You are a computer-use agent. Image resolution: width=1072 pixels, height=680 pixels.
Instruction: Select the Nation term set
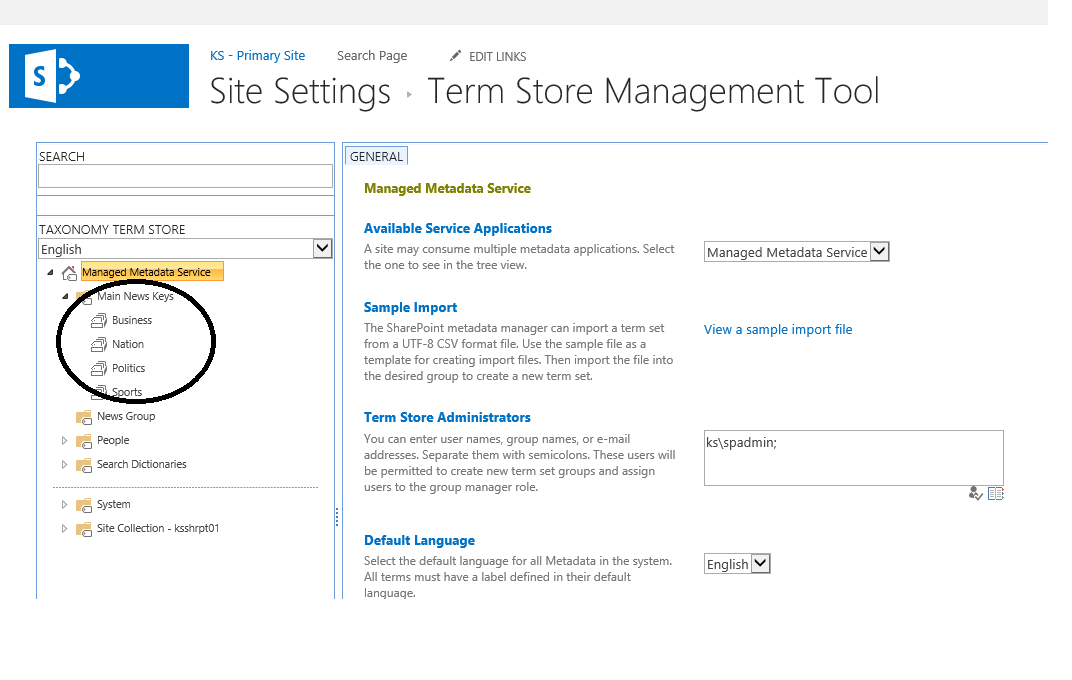coord(128,344)
